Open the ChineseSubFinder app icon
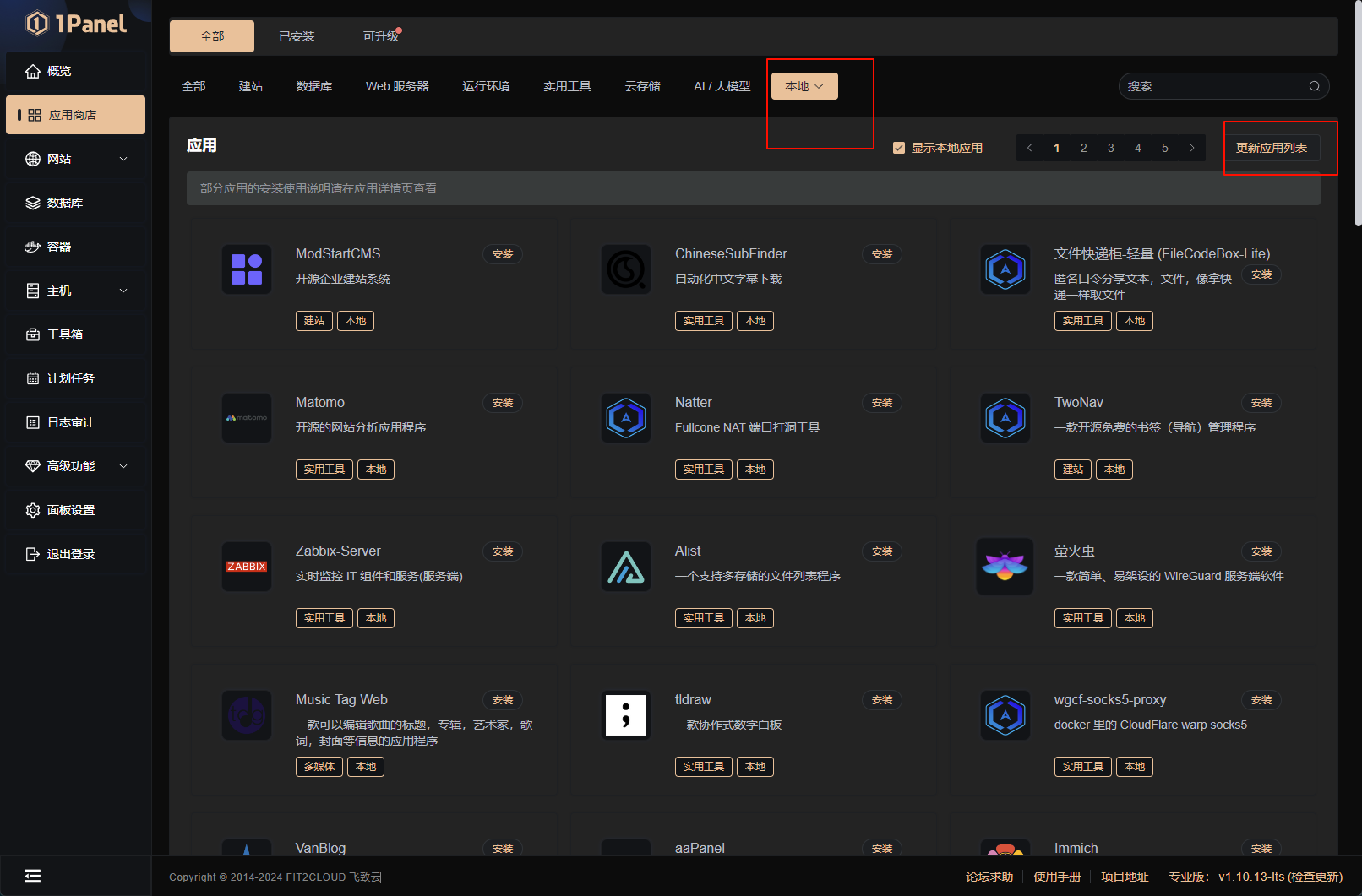 coord(626,269)
